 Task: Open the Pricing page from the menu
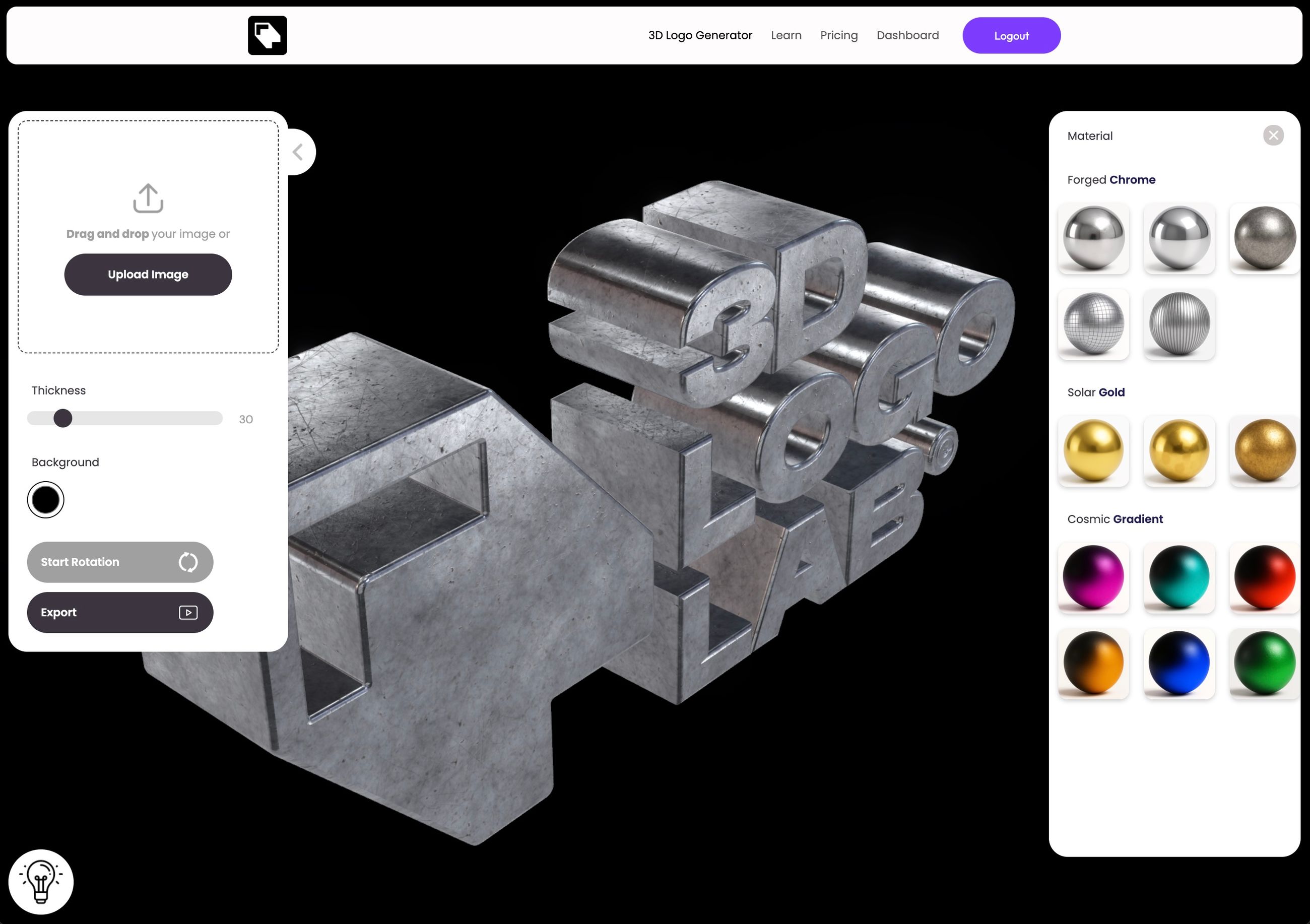[x=838, y=35]
